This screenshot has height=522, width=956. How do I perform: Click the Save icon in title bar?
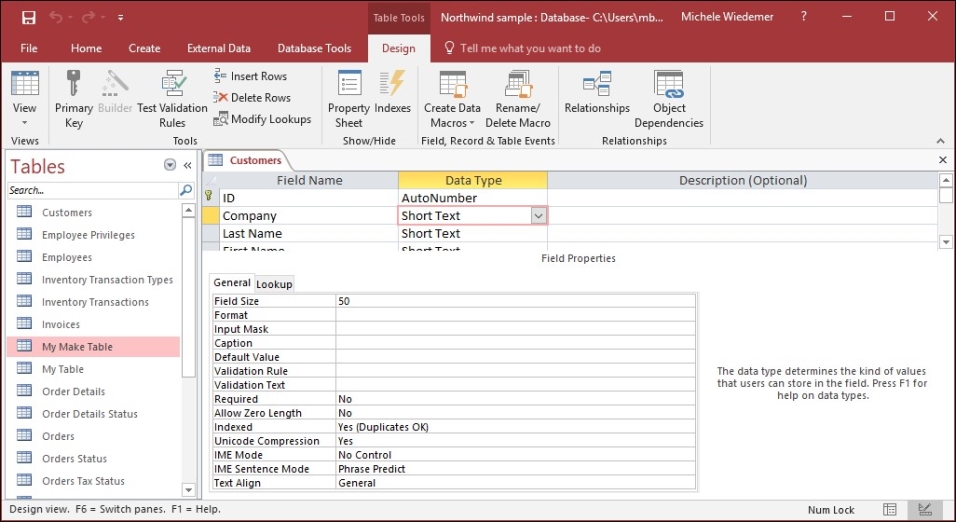coord(28,18)
